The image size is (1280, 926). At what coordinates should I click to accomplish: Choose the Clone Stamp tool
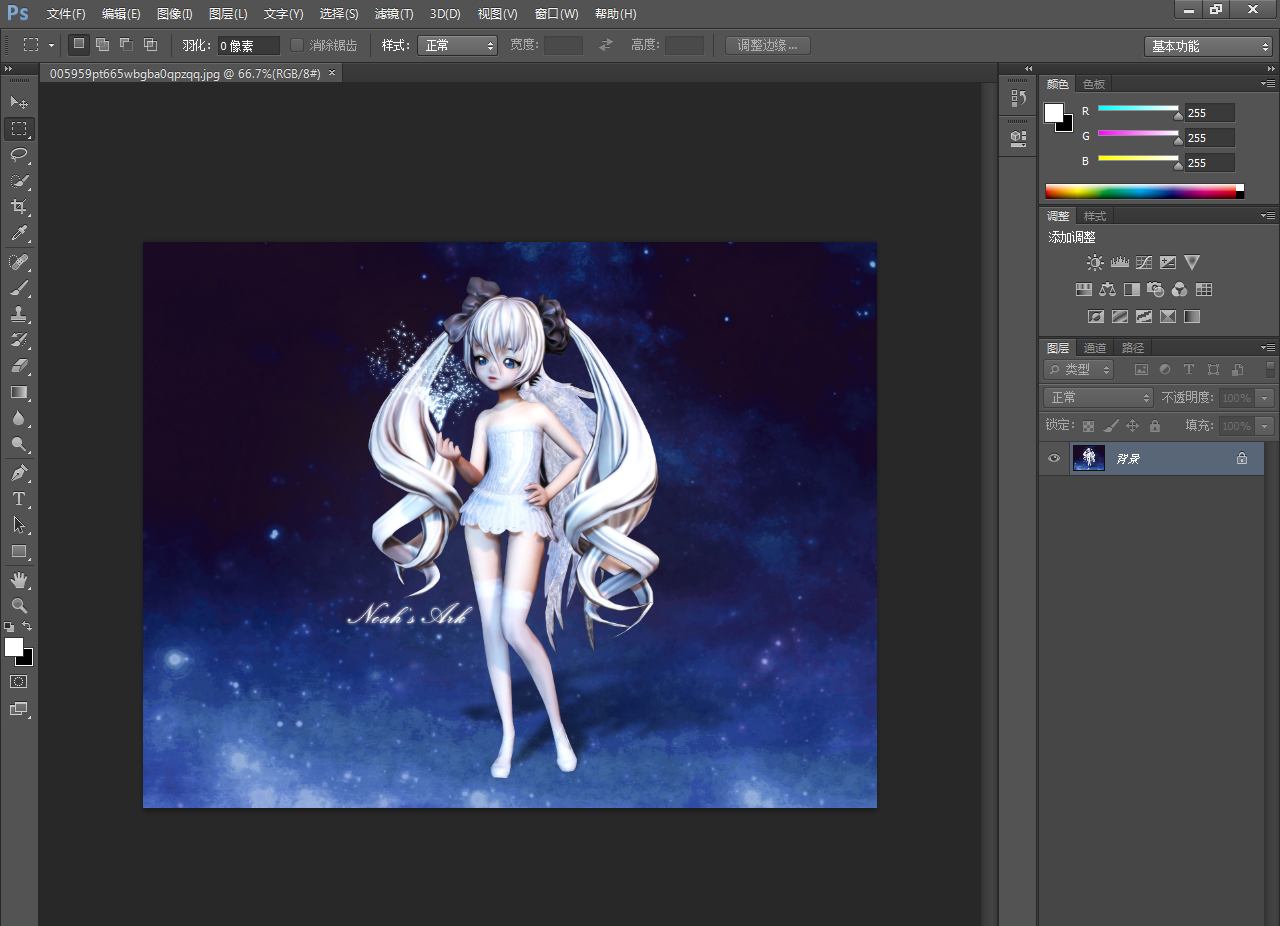pos(19,314)
